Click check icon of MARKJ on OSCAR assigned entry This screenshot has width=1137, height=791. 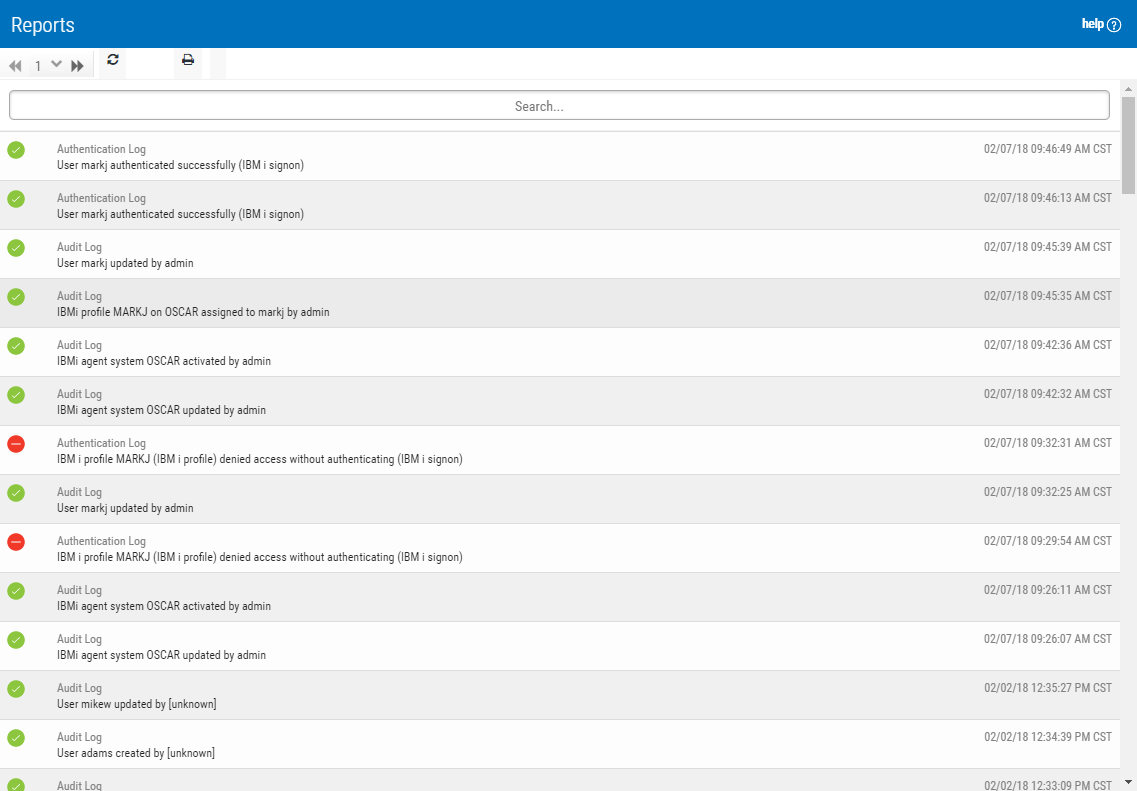(x=16, y=297)
